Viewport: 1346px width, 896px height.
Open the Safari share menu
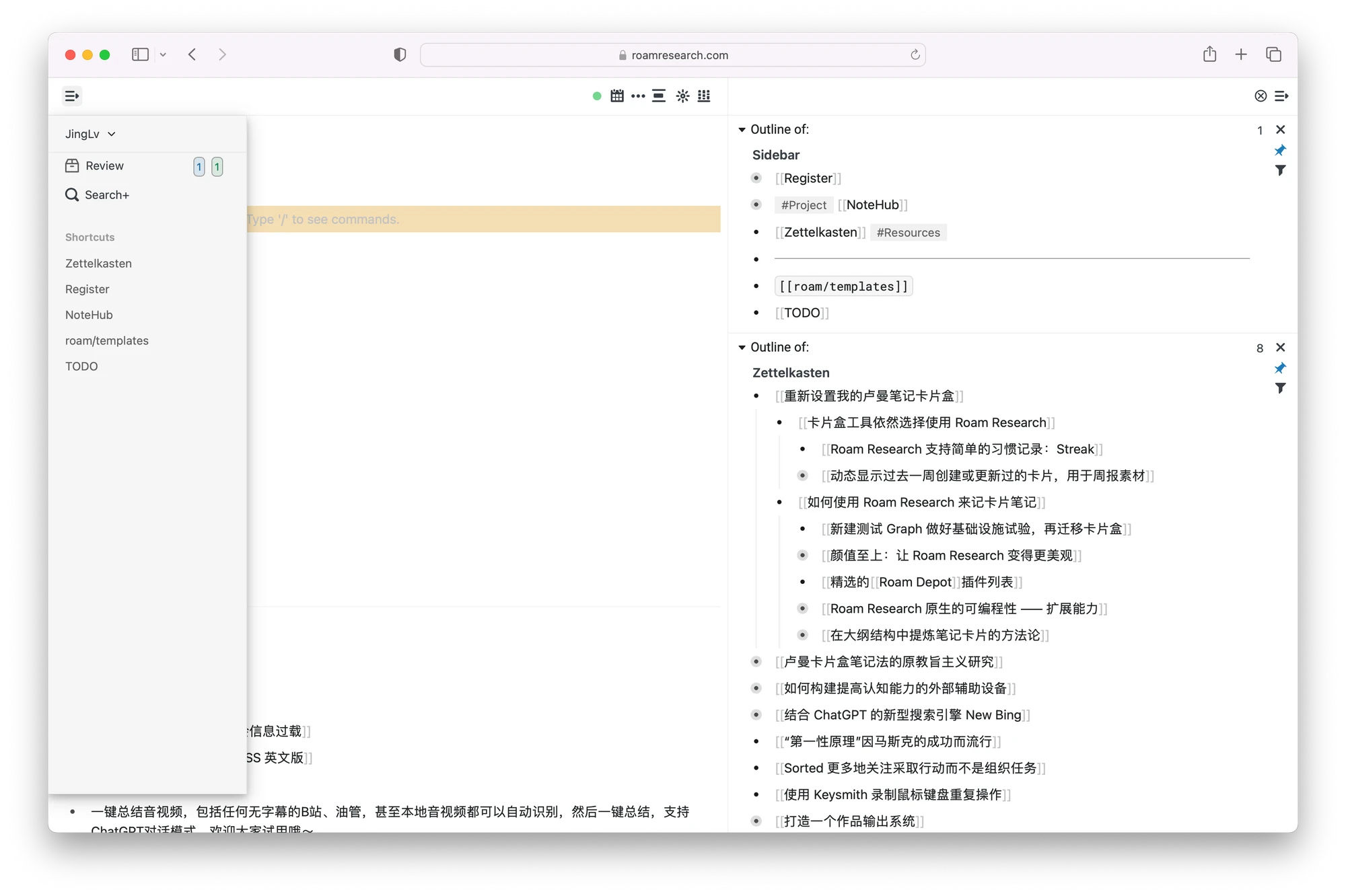[x=1209, y=54]
